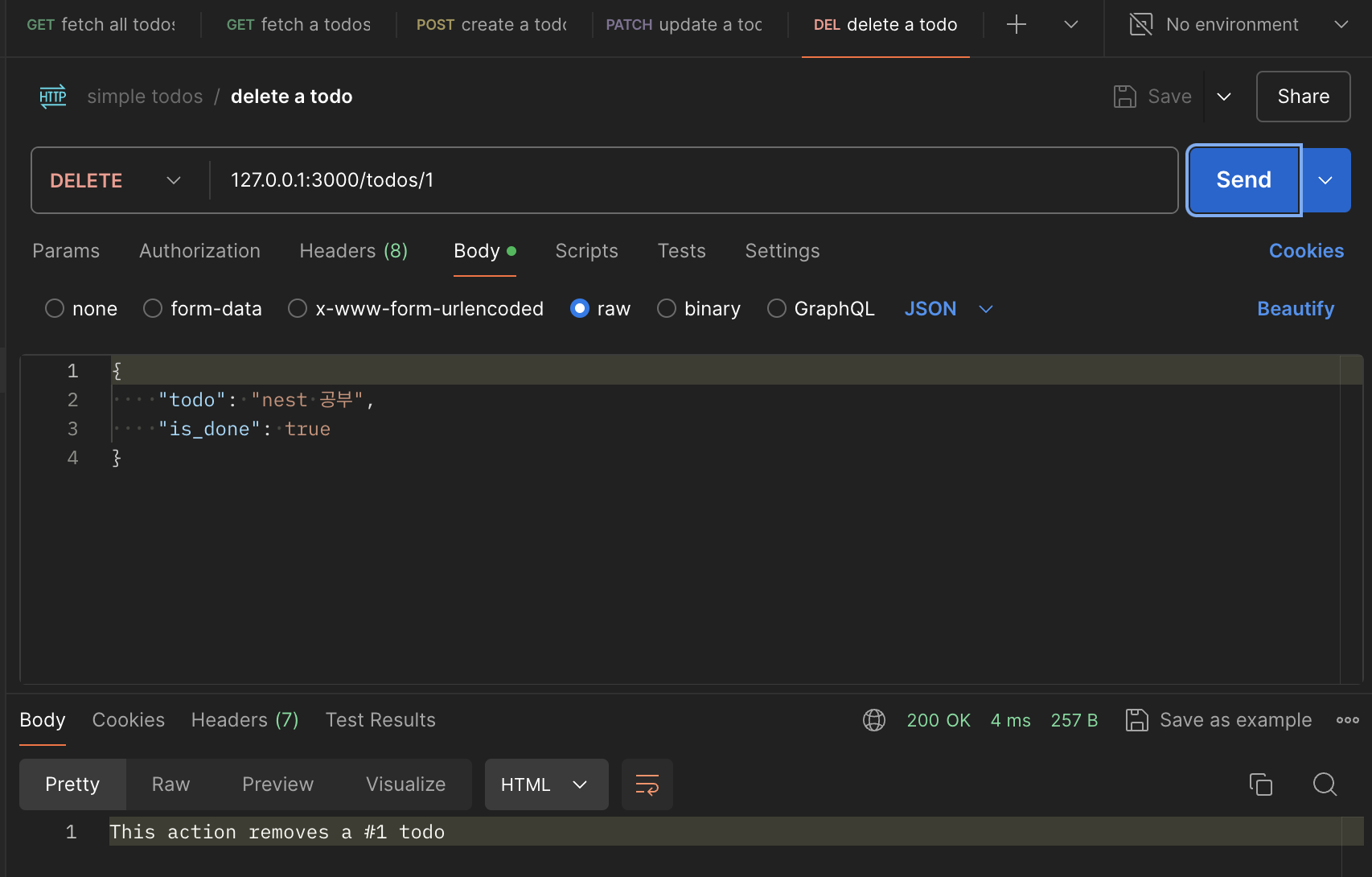Open the HTML response format dropdown
This screenshot has height=877, width=1372.
point(546,784)
